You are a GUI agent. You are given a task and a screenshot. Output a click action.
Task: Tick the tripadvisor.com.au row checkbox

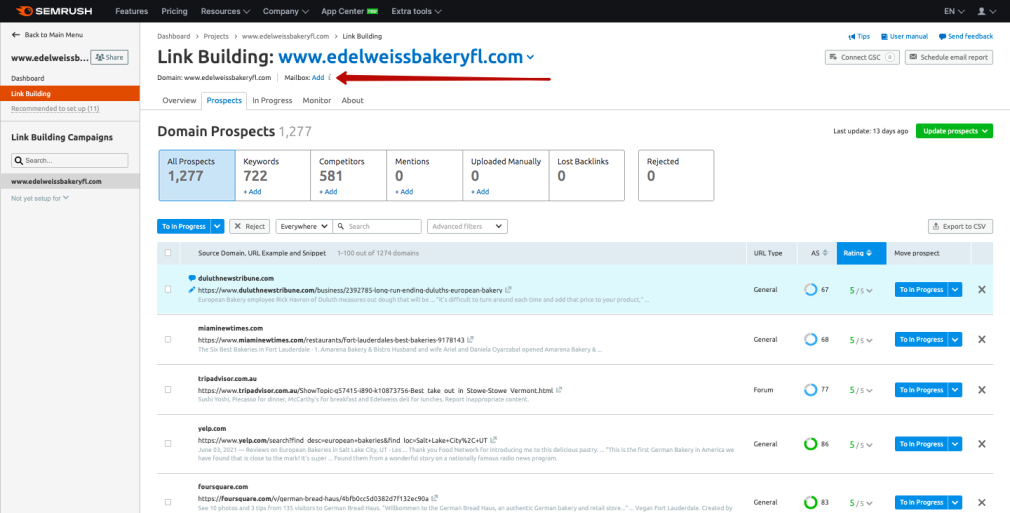pos(168,390)
